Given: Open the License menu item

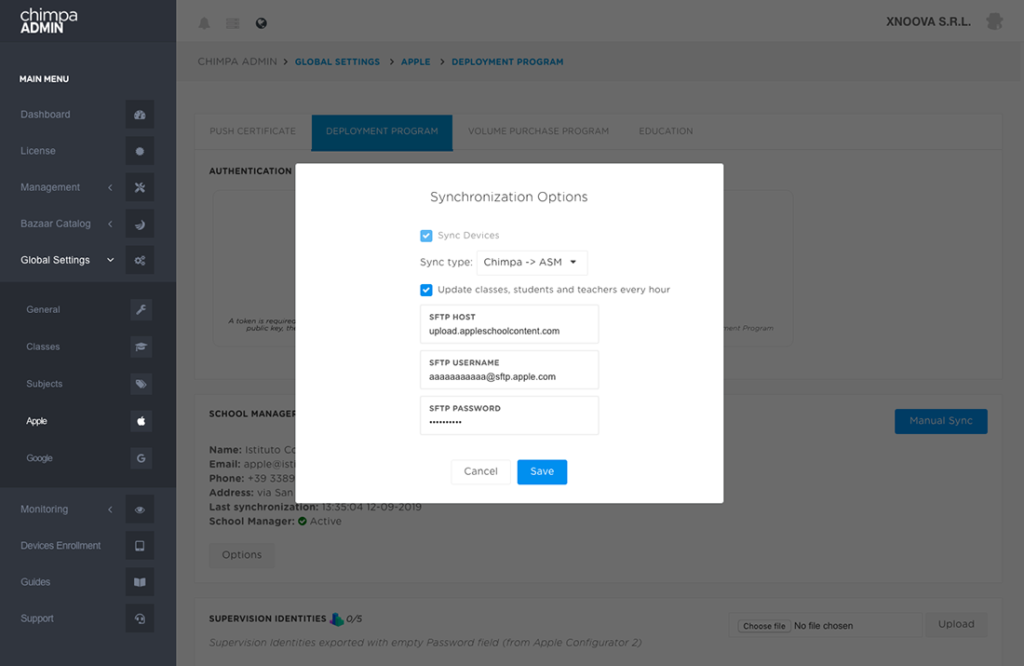Looking at the screenshot, I should (38, 151).
